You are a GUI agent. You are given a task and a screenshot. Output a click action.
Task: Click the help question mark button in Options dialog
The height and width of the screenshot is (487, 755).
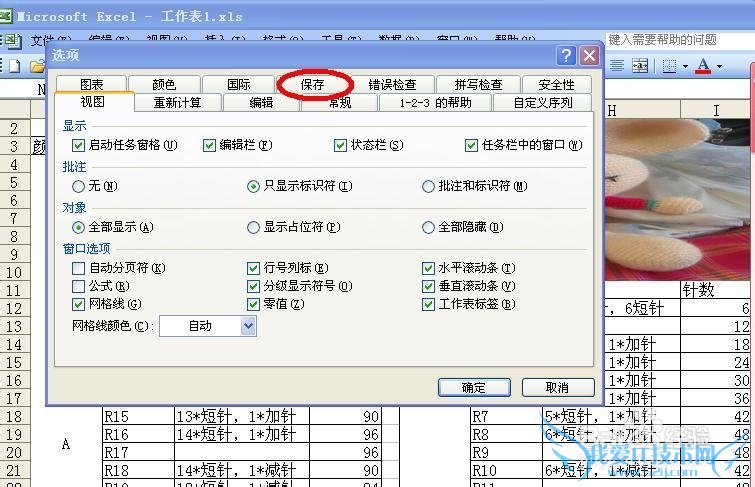(566, 56)
